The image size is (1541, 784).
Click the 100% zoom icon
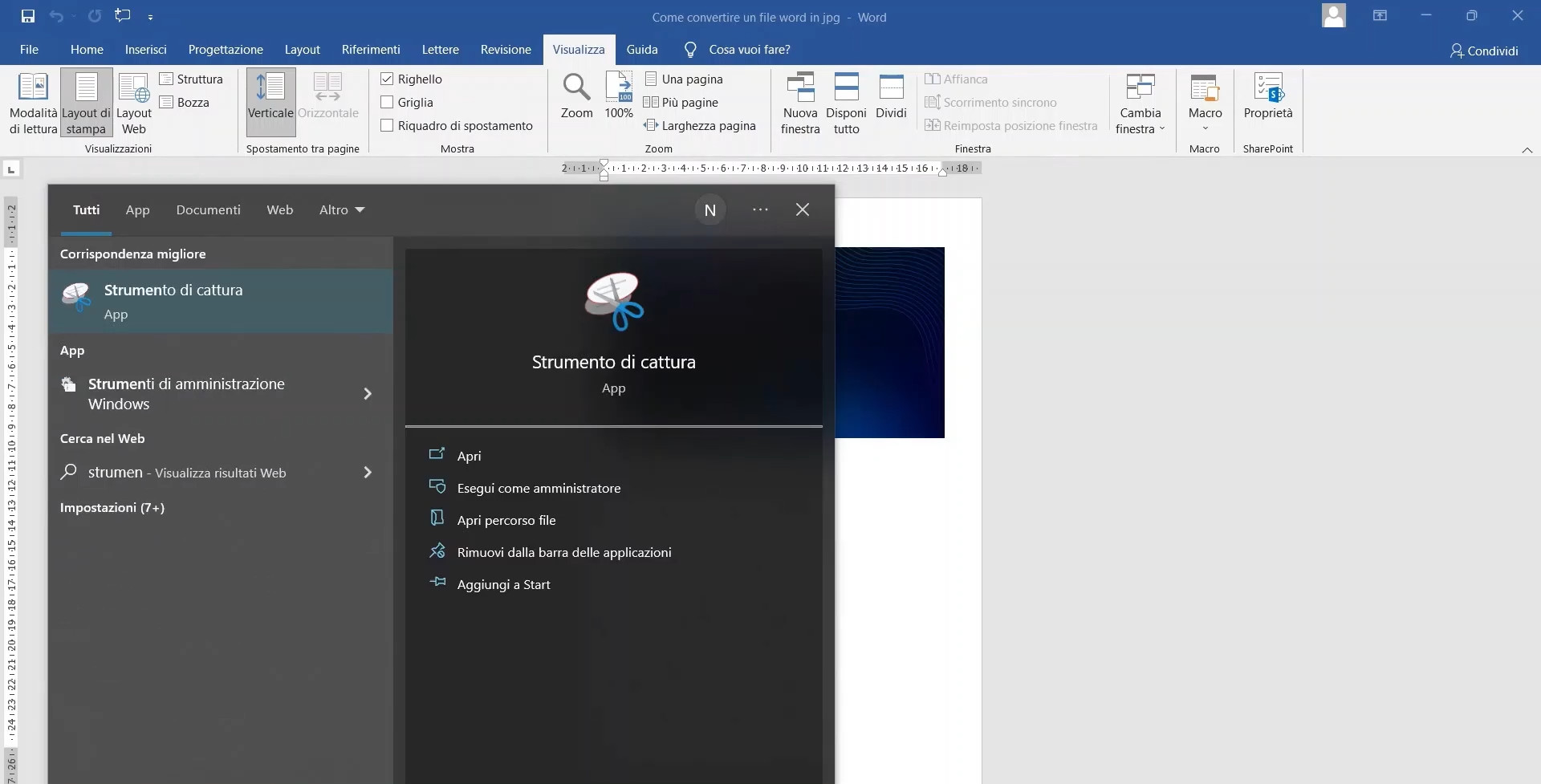[x=619, y=87]
